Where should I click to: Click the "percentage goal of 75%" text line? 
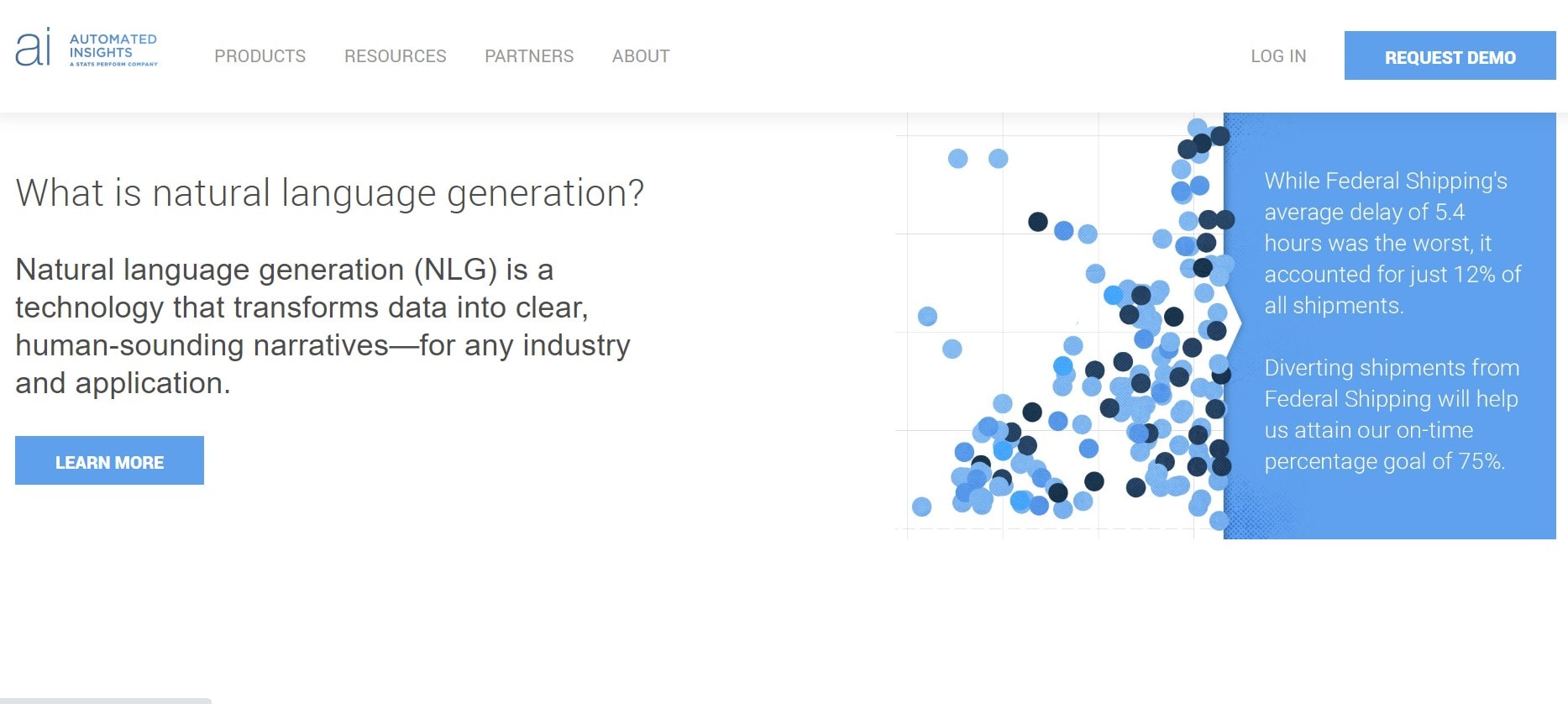(1384, 461)
